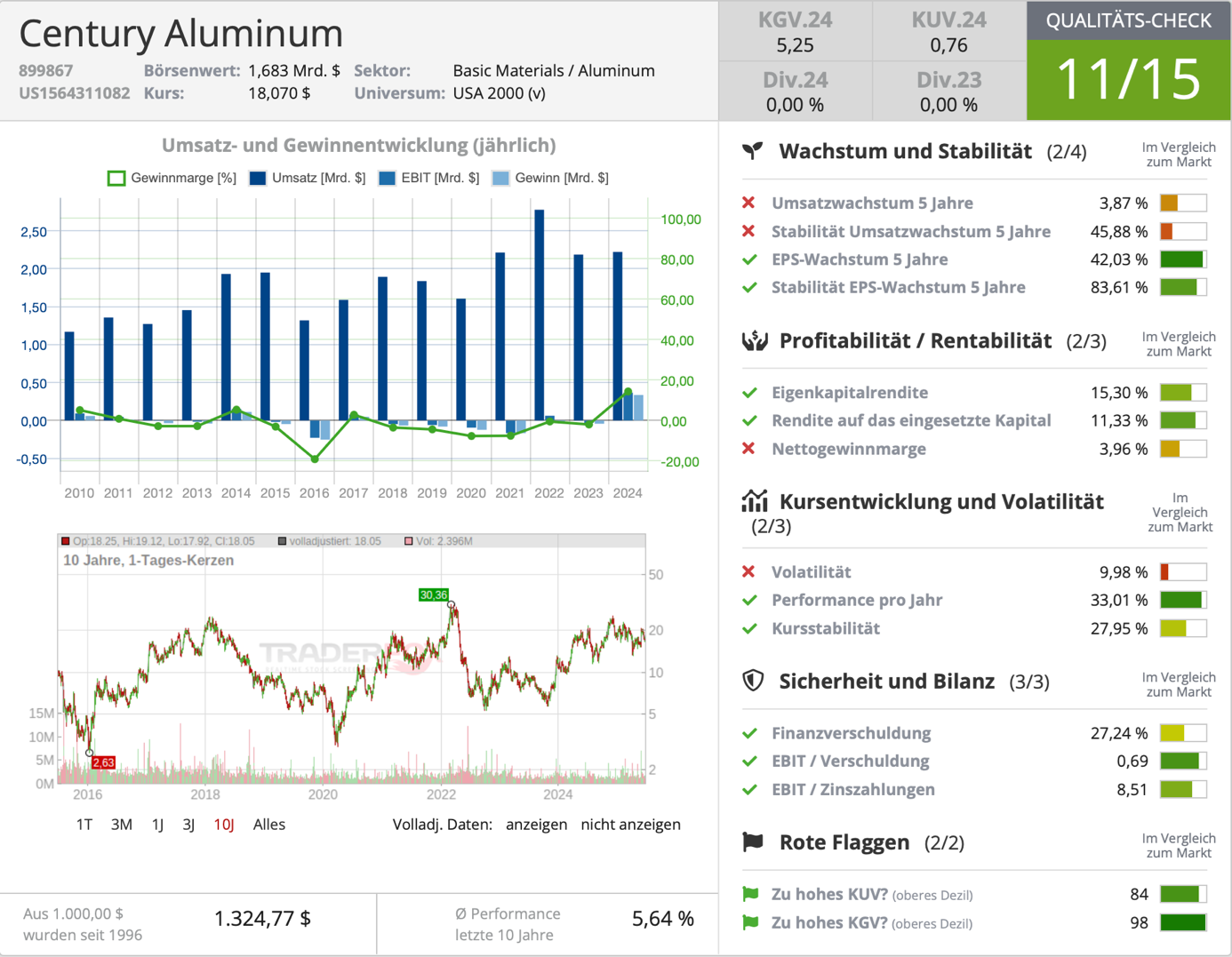
Task: Click the green flag icon for Zu hohes KUV
Action: pyautogui.click(x=750, y=894)
